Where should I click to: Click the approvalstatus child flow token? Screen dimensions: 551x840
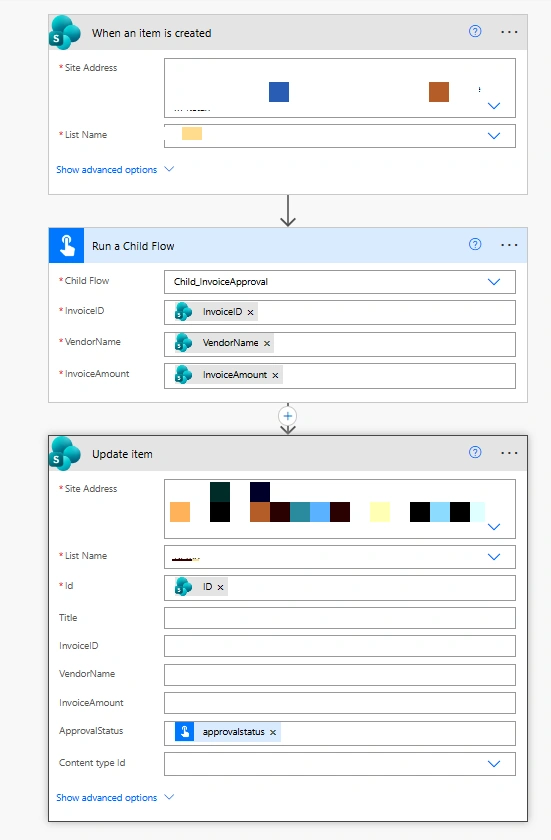pyautogui.click(x=228, y=732)
